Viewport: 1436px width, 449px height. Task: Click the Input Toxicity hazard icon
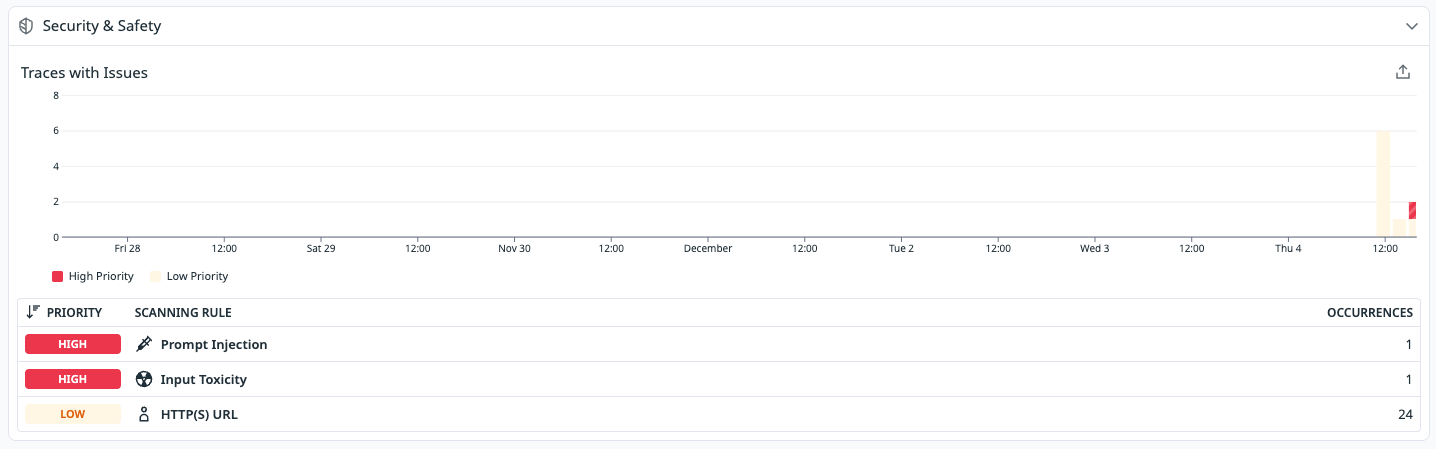click(x=143, y=379)
